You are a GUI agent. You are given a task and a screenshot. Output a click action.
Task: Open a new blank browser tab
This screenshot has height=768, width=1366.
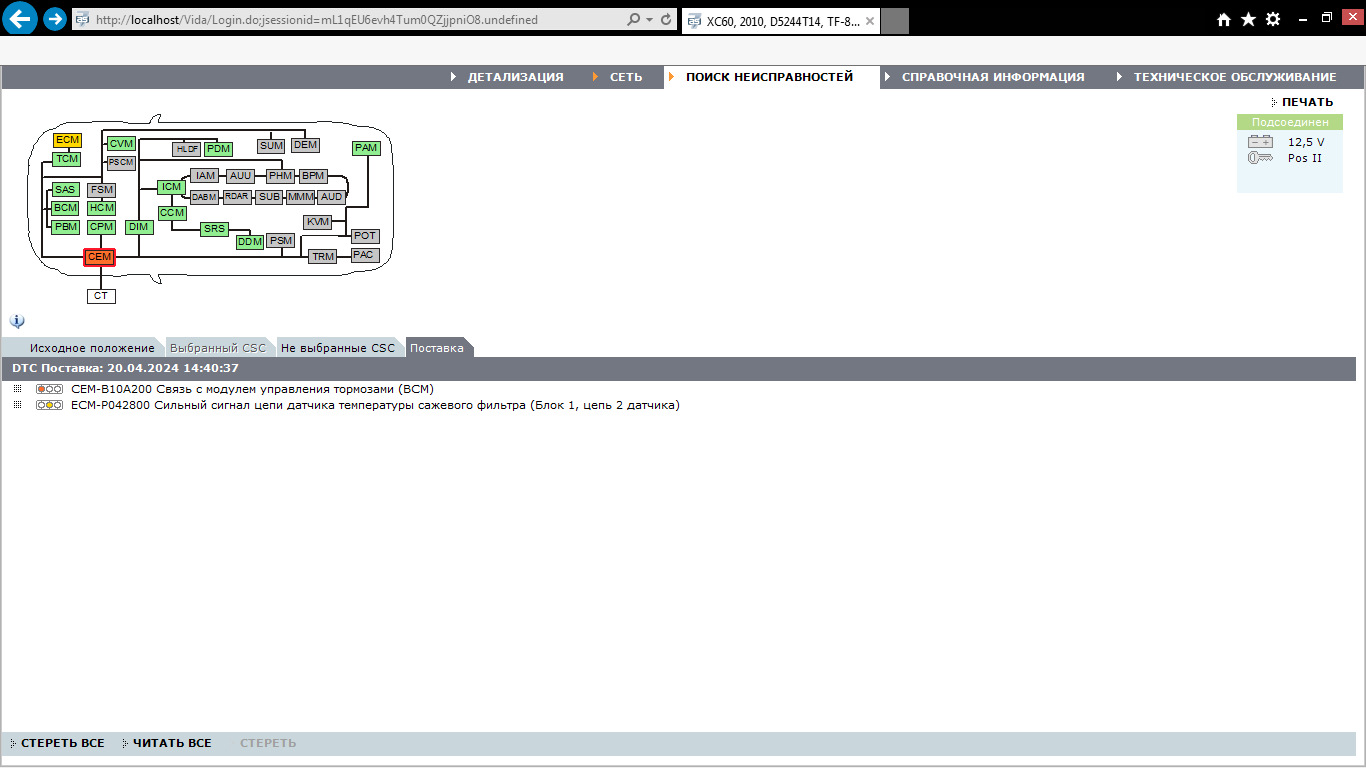point(895,21)
